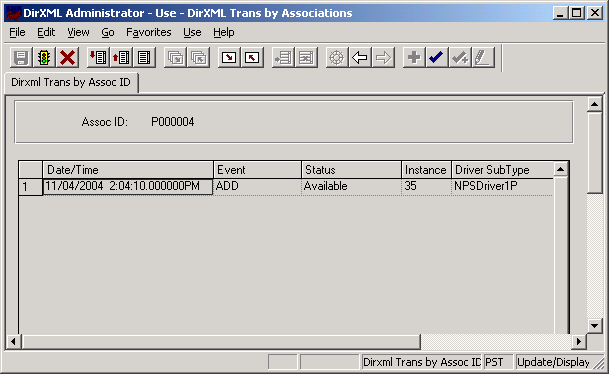Image resolution: width=609 pixels, height=374 pixels.
Task: Open the View menu
Action: coord(78,32)
